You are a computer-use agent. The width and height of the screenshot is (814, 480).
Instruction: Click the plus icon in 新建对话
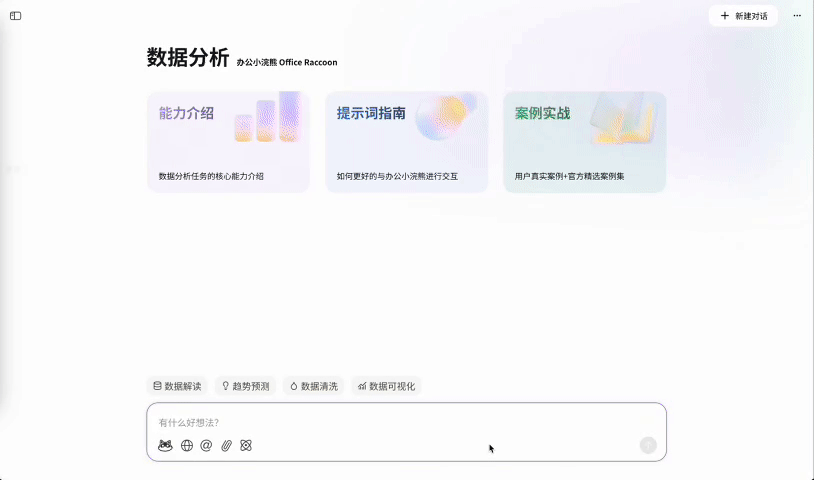pos(725,16)
